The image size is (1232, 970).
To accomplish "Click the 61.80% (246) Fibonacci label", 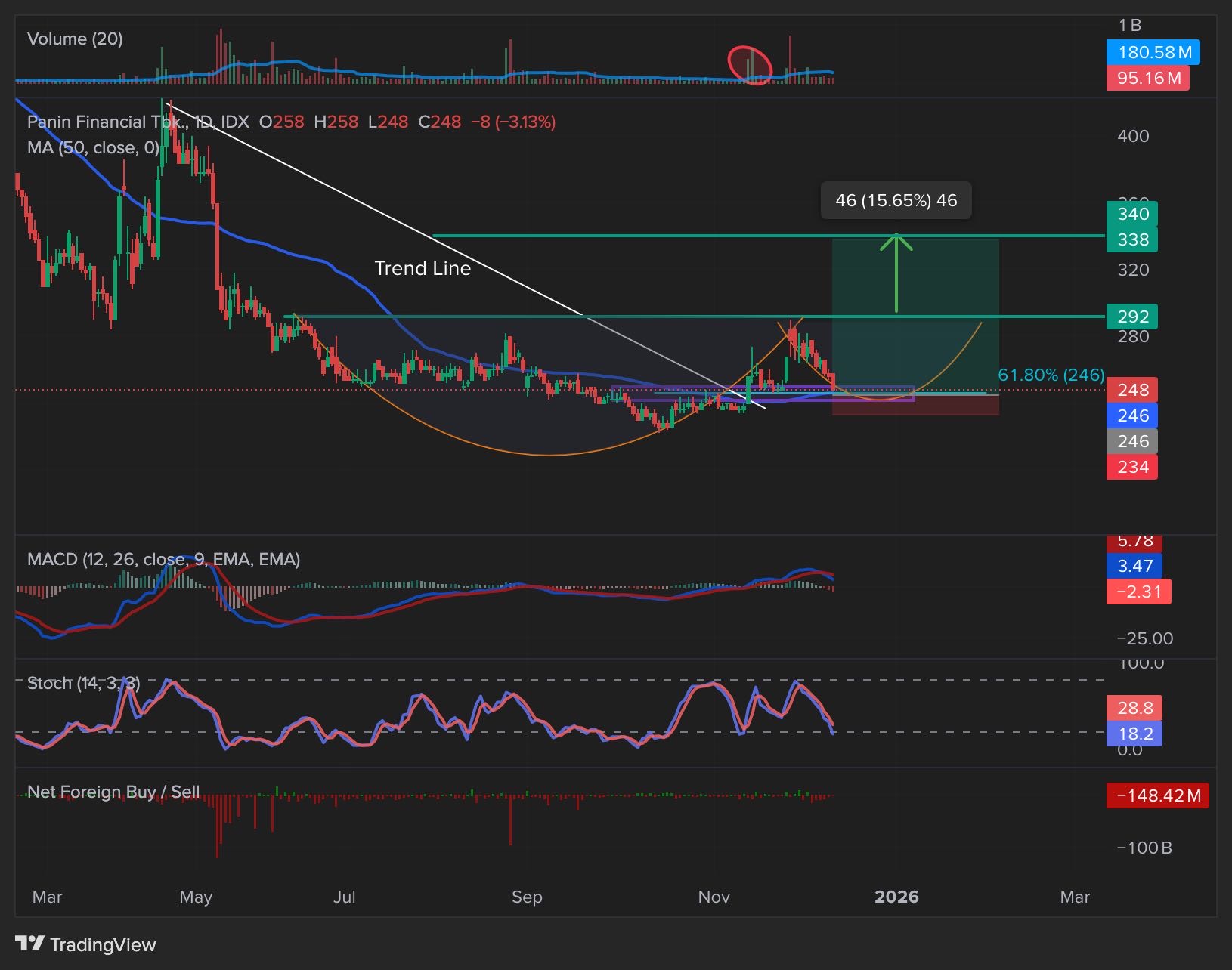I will pos(1051,375).
